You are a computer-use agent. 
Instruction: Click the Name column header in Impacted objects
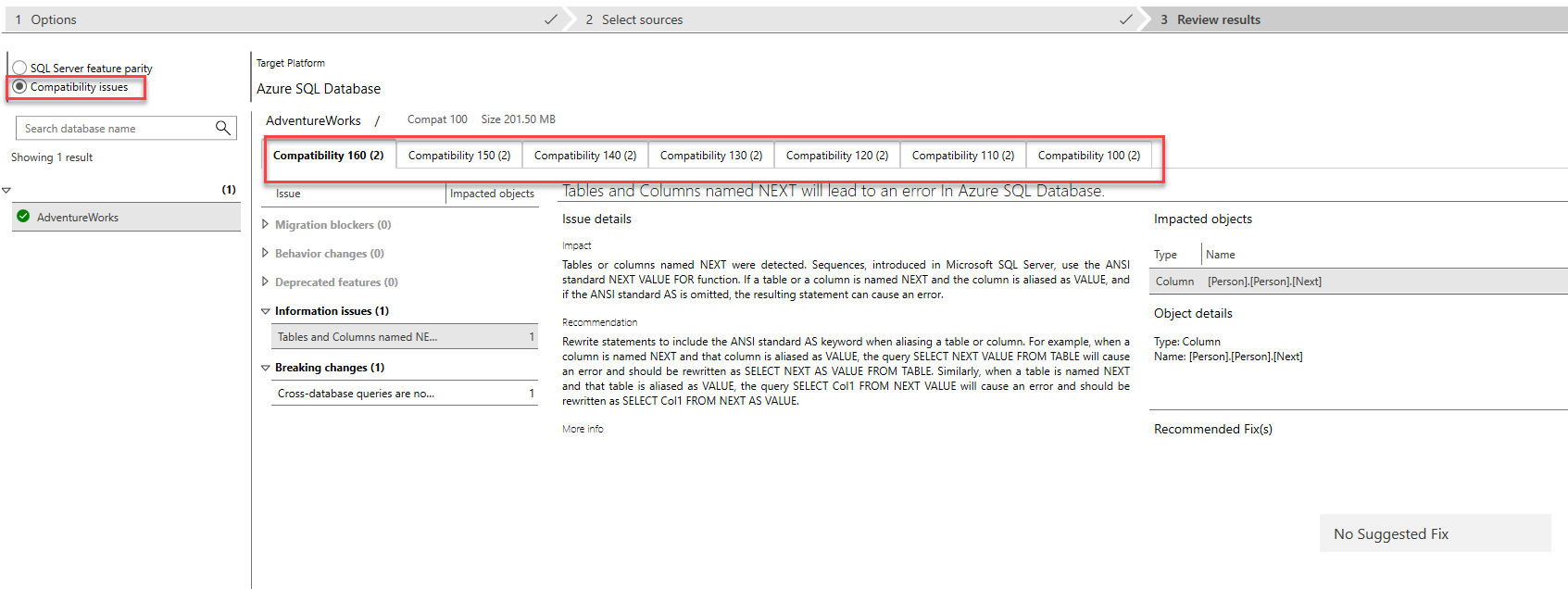click(x=1221, y=255)
